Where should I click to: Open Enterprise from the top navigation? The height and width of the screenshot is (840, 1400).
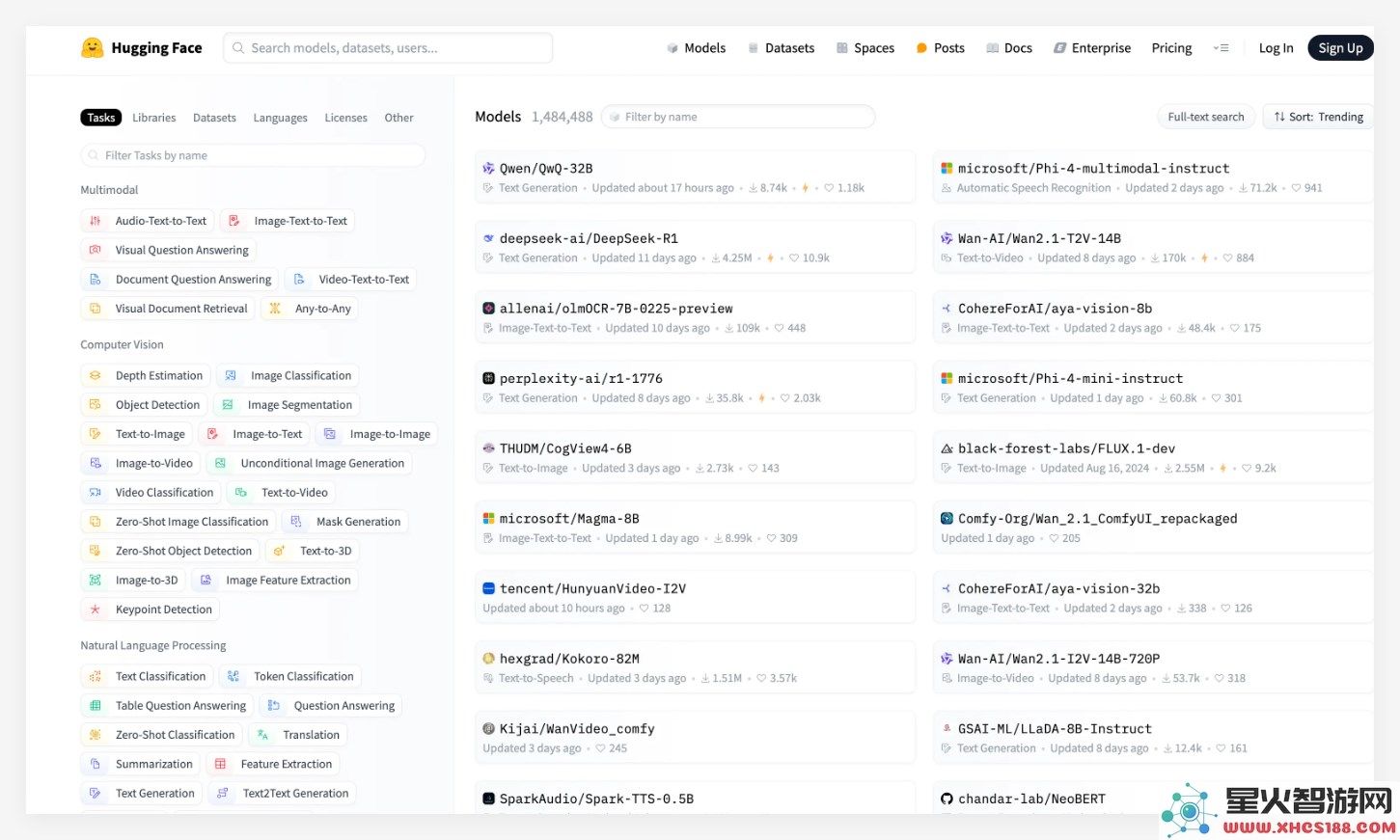(1092, 48)
